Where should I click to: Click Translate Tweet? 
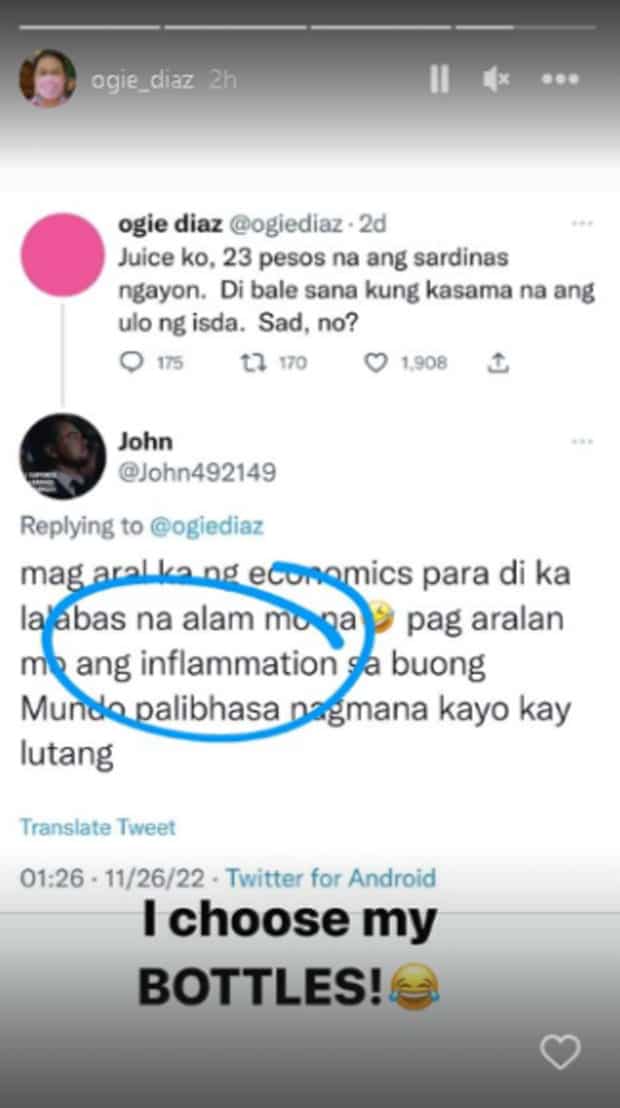pyautogui.click(x=98, y=827)
